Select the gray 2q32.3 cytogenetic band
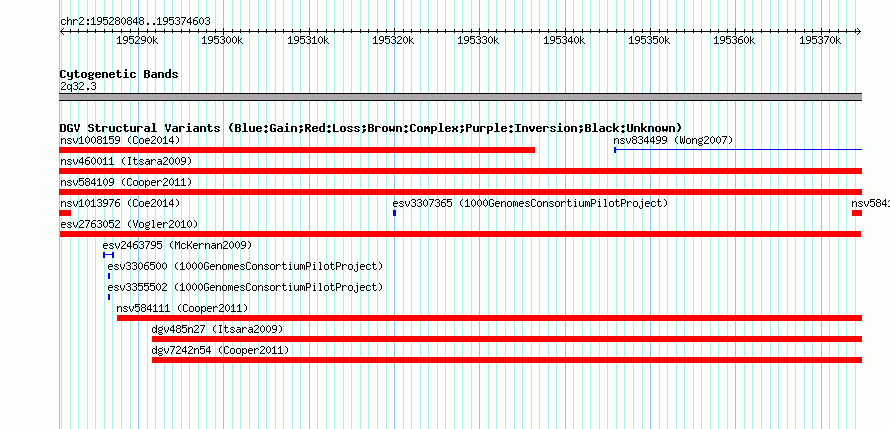This screenshot has width=890, height=429. pyautogui.click(x=461, y=97)
